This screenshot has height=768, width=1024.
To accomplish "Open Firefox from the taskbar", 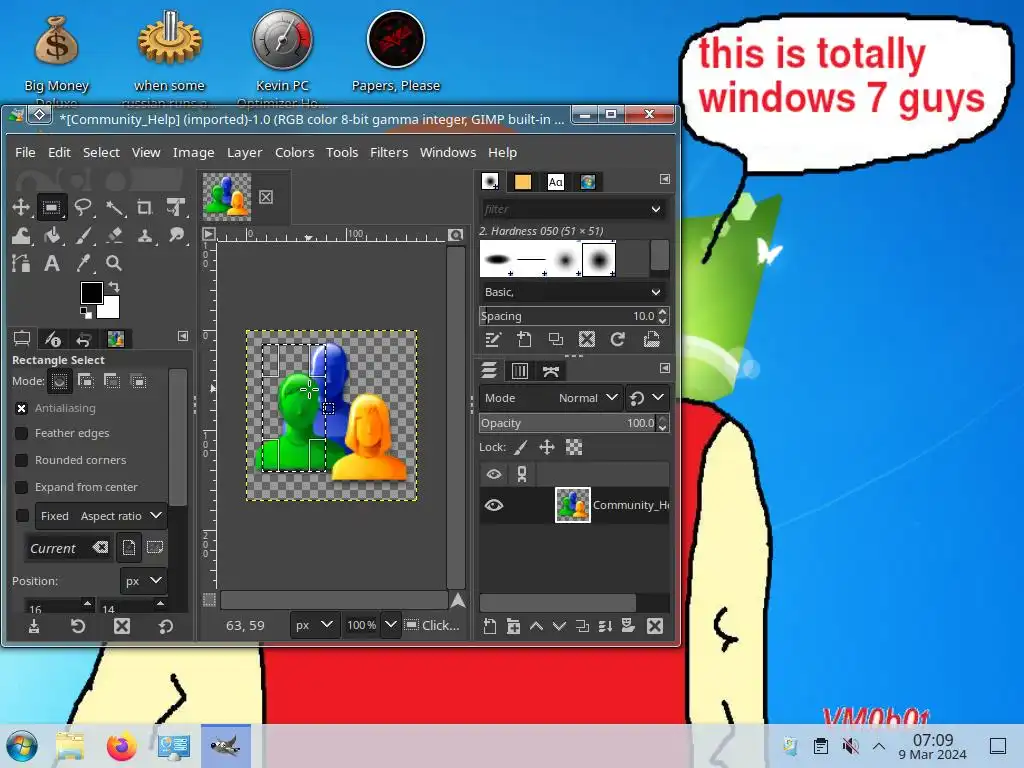I will [x=122, y=746].
